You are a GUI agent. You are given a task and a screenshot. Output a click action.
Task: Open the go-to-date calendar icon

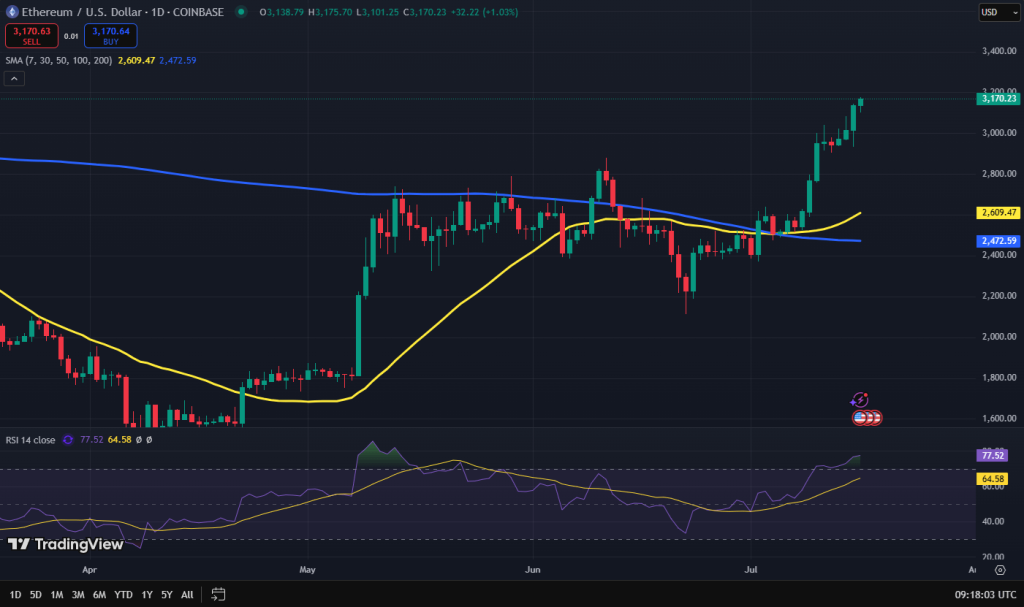pos(218,595)
